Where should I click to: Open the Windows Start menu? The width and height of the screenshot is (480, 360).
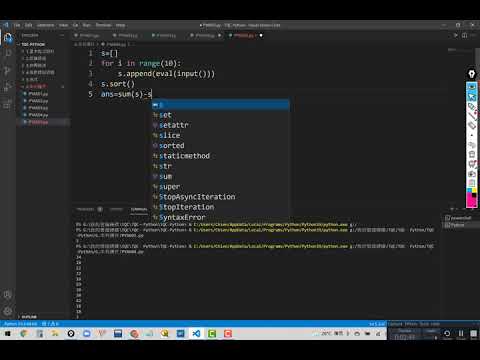coord(8,333)
